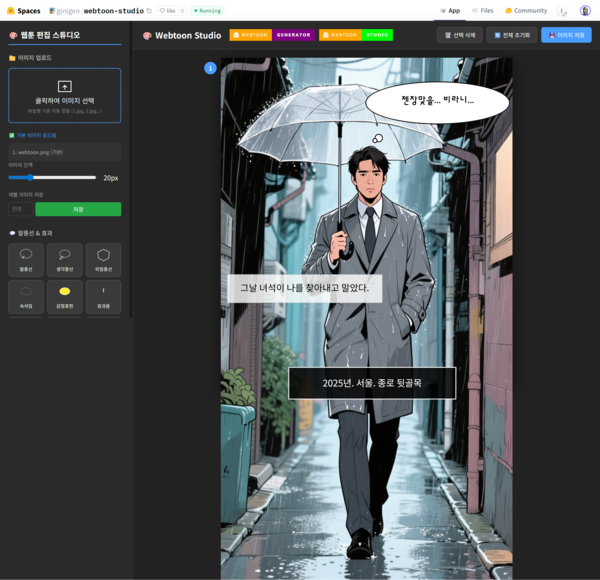The image size is (600, 580).
Task: Select the 외침풍선 shout bubble tool
Action: coord(103,260)
